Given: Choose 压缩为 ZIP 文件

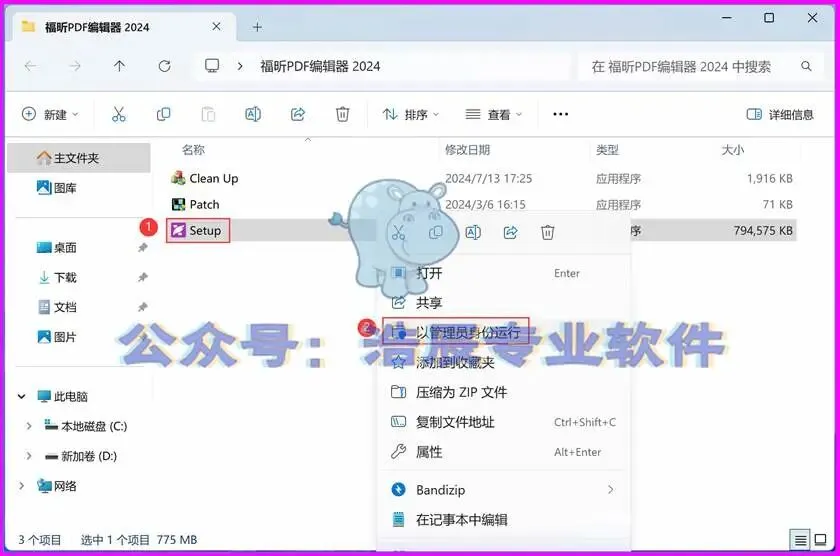Looking at the screenshot, I should tap(504, 392).
